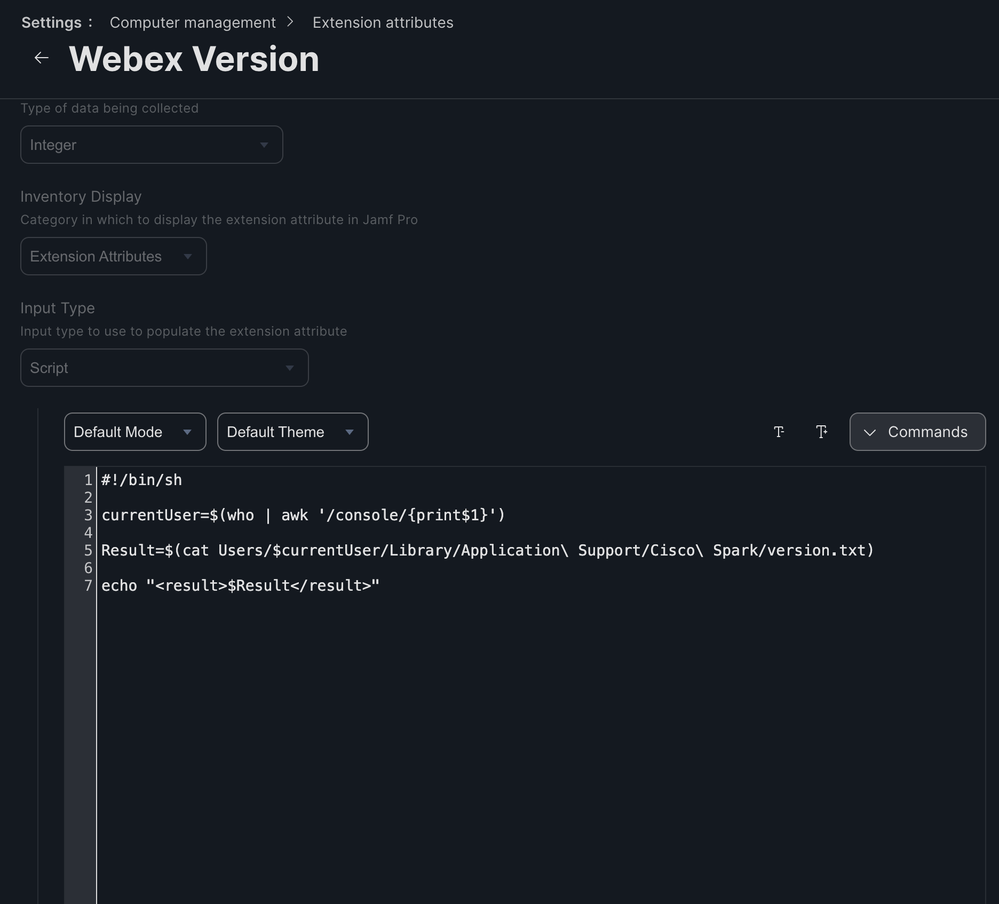
Task: Click the Commands button chevron icon
Action: pos(870,433)
